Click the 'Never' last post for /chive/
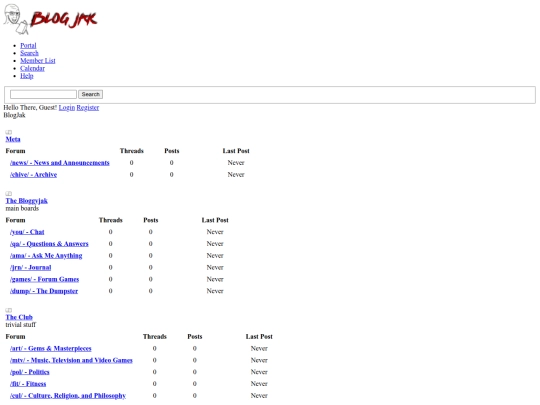 pos(236,175)
